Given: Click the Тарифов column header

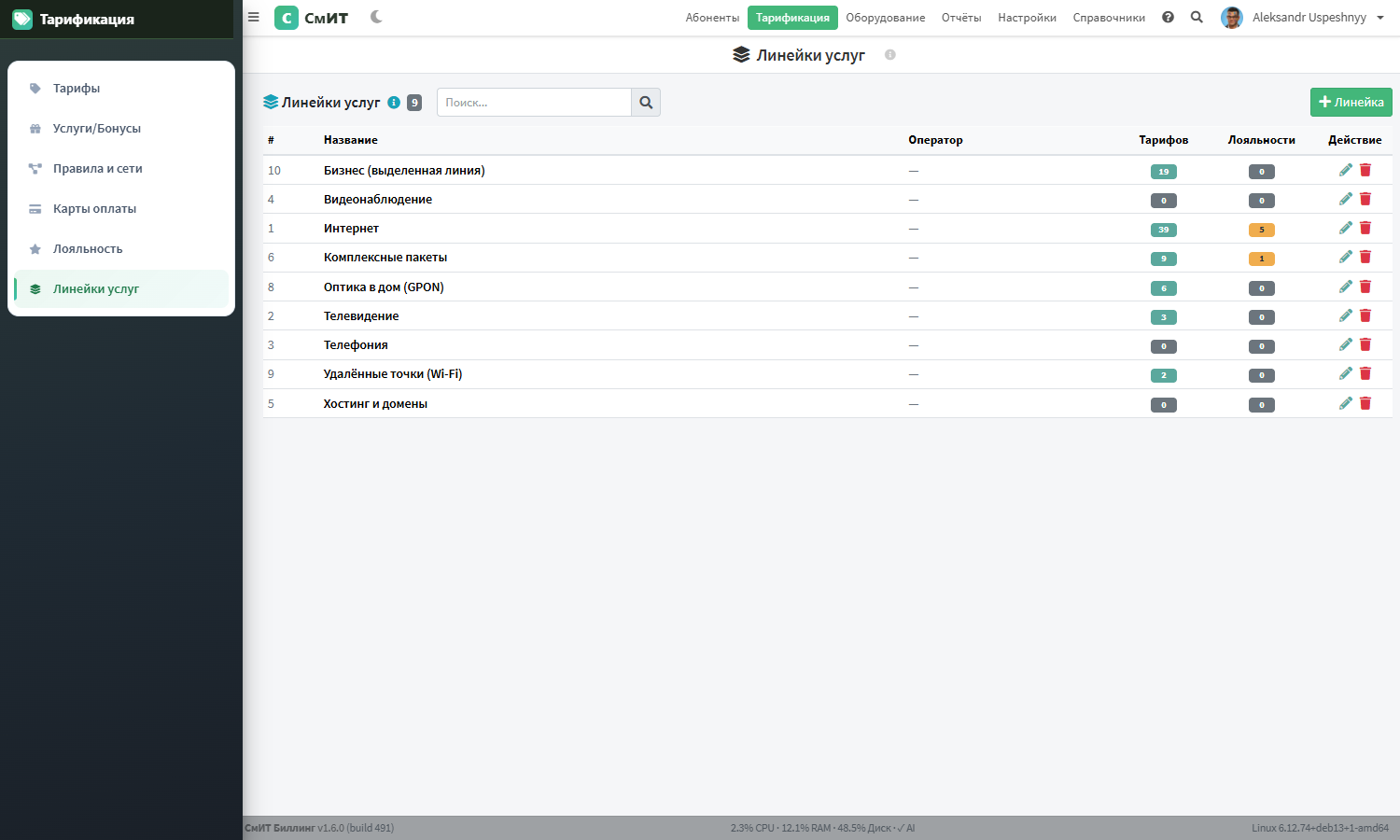Looking at the screenshot, I should click(x=1164, y=140).
